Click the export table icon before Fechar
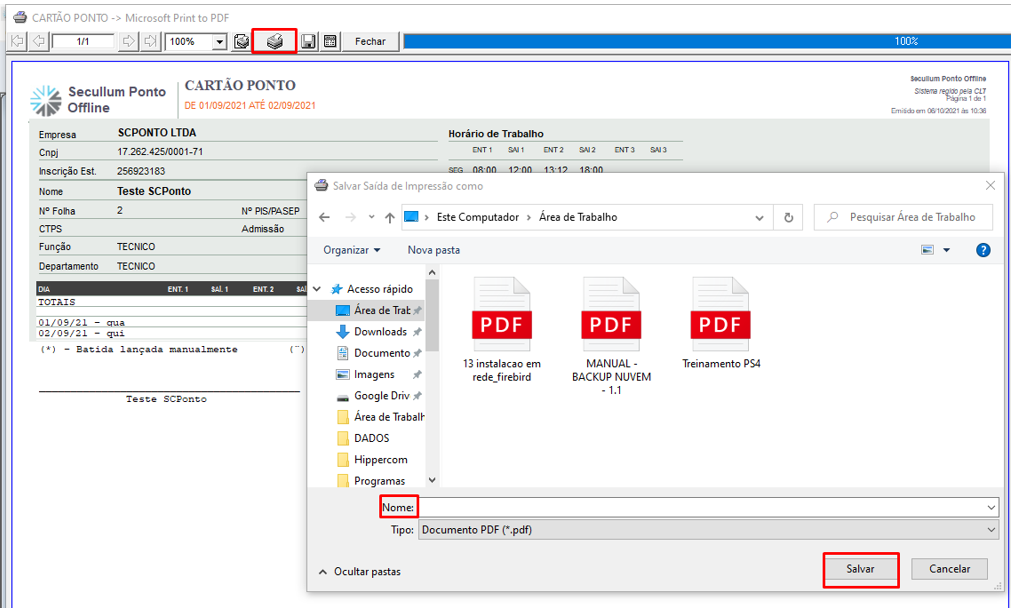This screenshot has width=1012, height=608. tap(331, 42)
